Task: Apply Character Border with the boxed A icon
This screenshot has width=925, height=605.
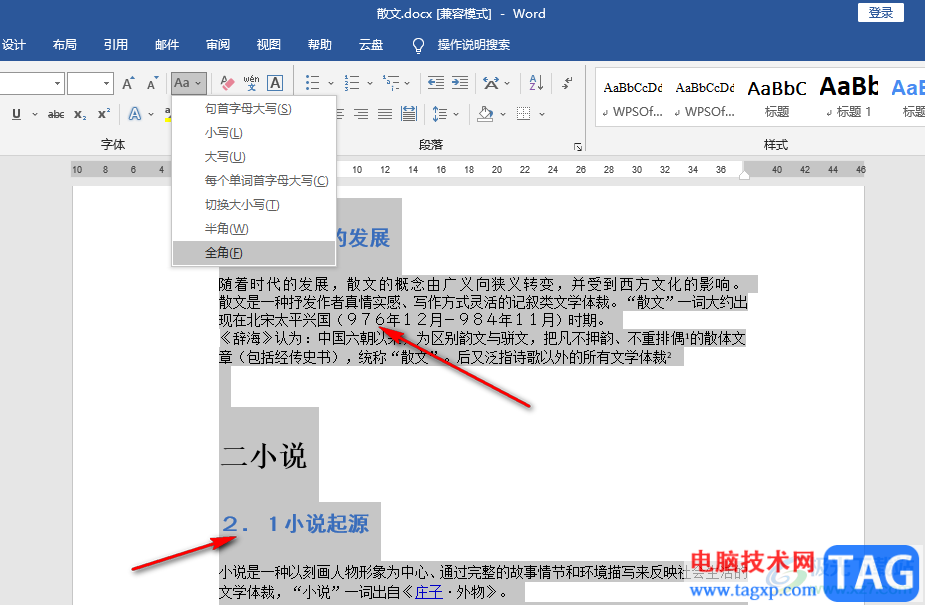Action: coord(275,84)
